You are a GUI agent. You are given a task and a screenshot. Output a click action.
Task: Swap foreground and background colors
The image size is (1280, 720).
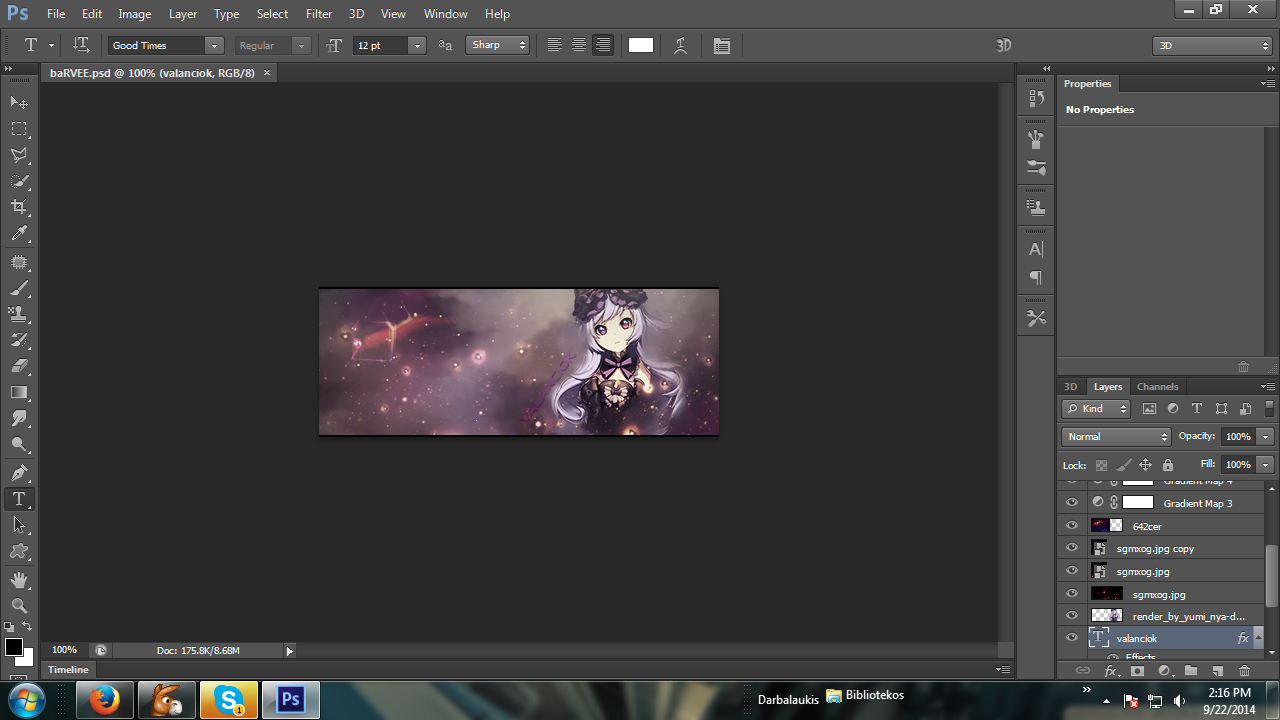(x=27, y=627)
